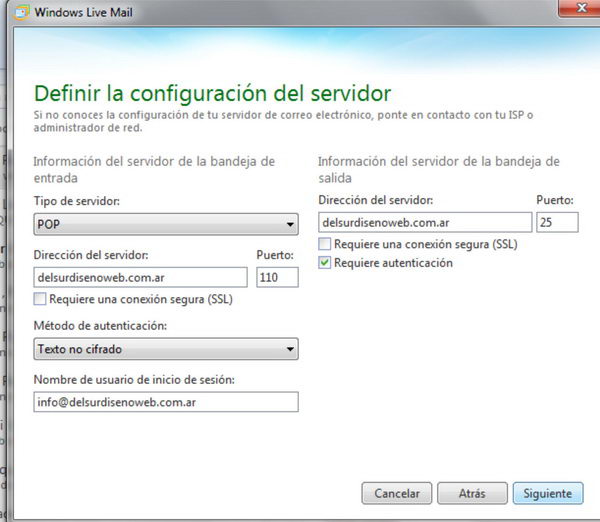The height and width of the screenshot is (522, 600).
Task: Click the Tipo de servidor label
Action: (x=77, y=201)
